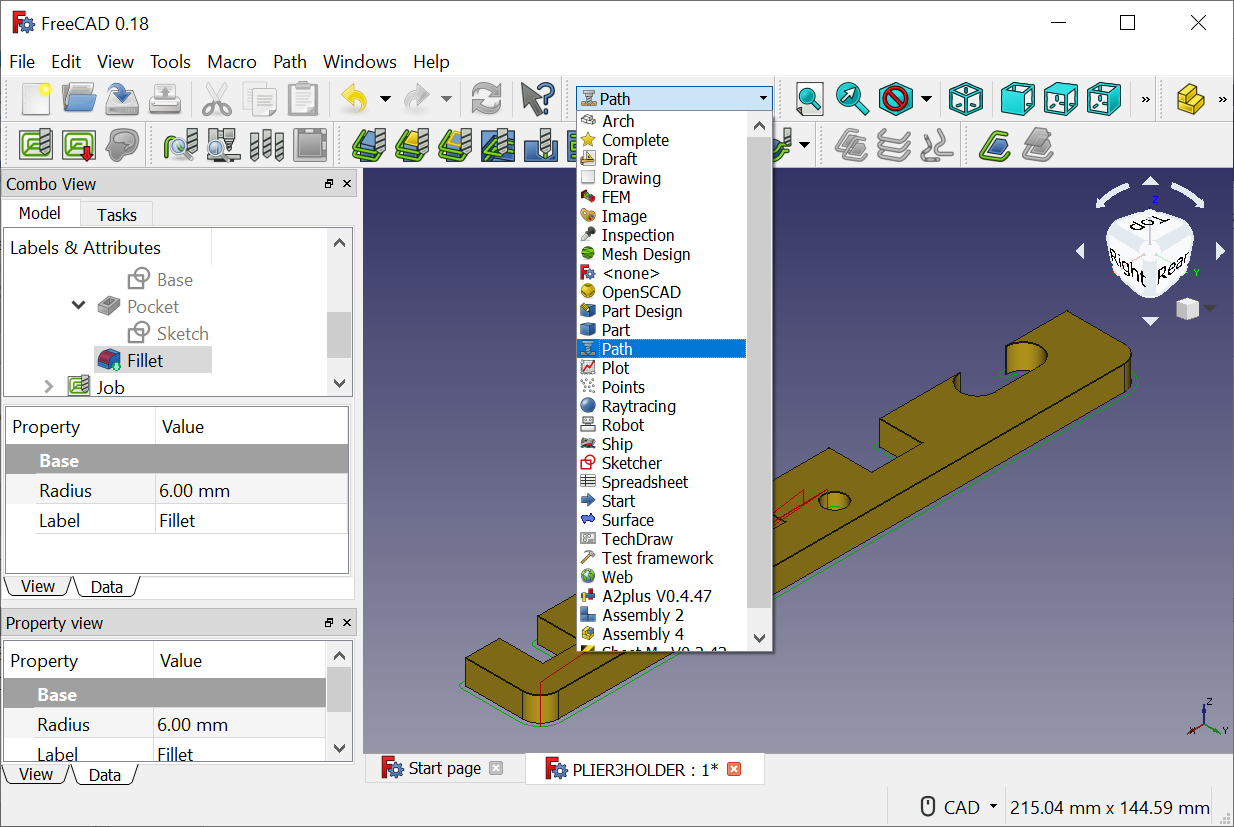Select the Job item in model tree
The image size is (1234, 827).
click(x=110, y=386)
